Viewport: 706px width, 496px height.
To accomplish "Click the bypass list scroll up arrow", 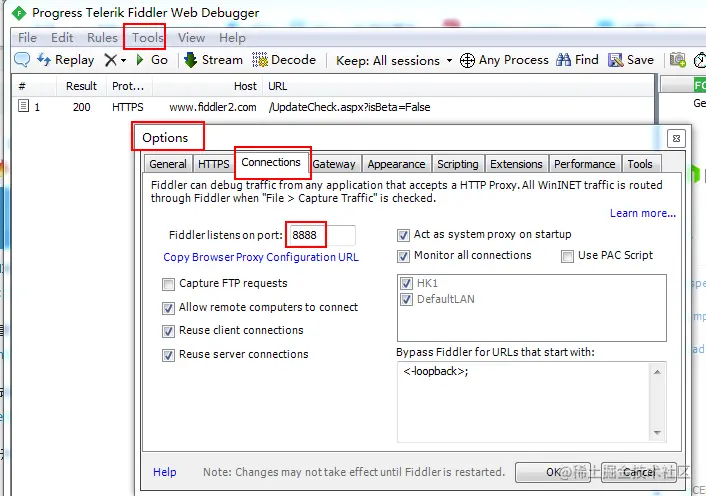I will pyautogui.click(x=657, y=372).
